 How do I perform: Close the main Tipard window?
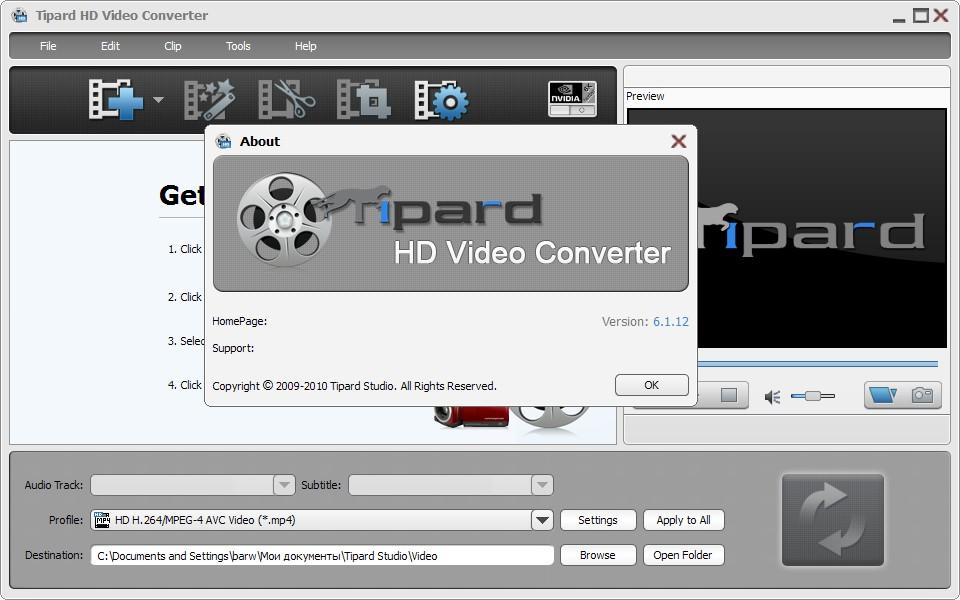[941, 15]
